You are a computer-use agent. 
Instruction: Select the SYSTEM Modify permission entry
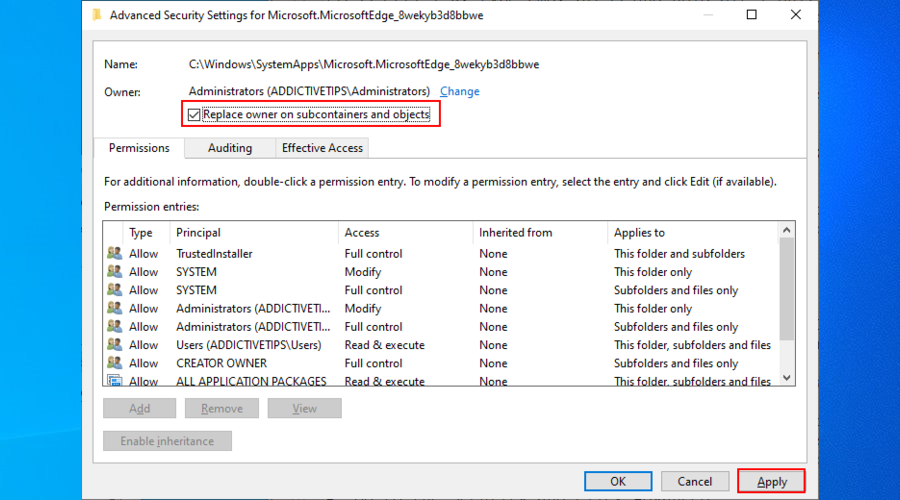[x=441, y=272]
